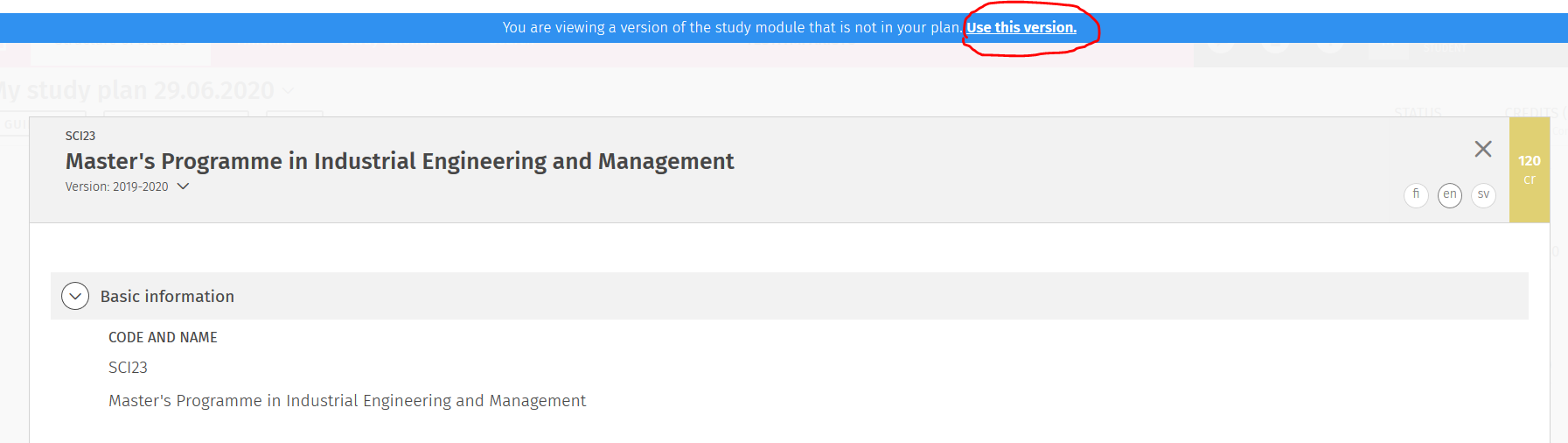Click the yellow 120 cr credits badge
This screenshot has width=1568, height=443.
point(1529,169)
